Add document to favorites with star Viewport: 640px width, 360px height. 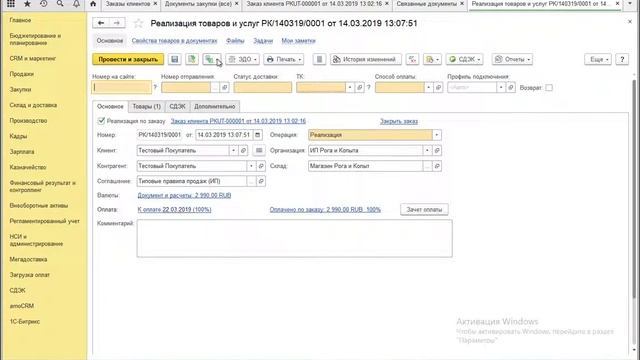[x=138, y=23]
